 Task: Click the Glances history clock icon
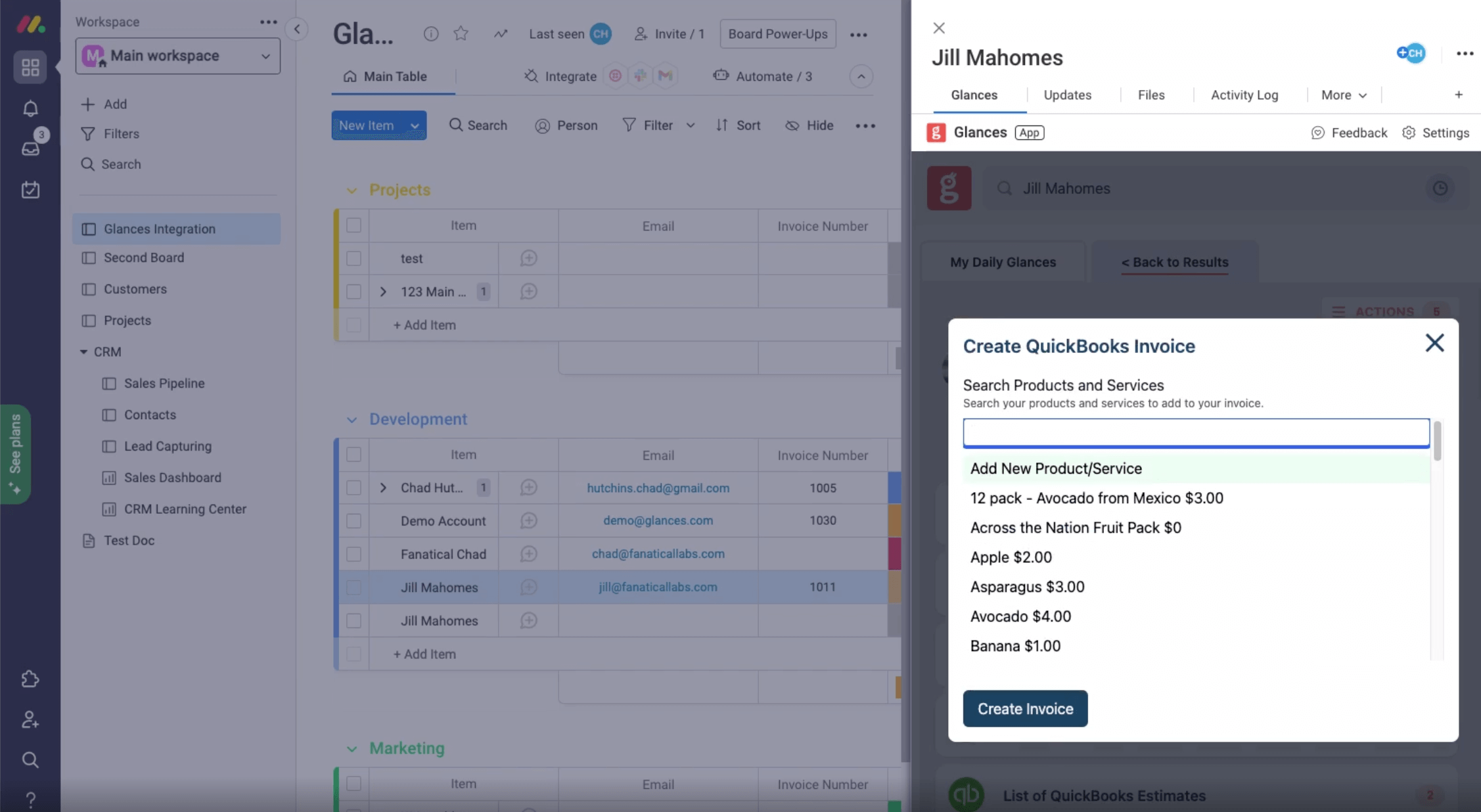pos(1440,189)
